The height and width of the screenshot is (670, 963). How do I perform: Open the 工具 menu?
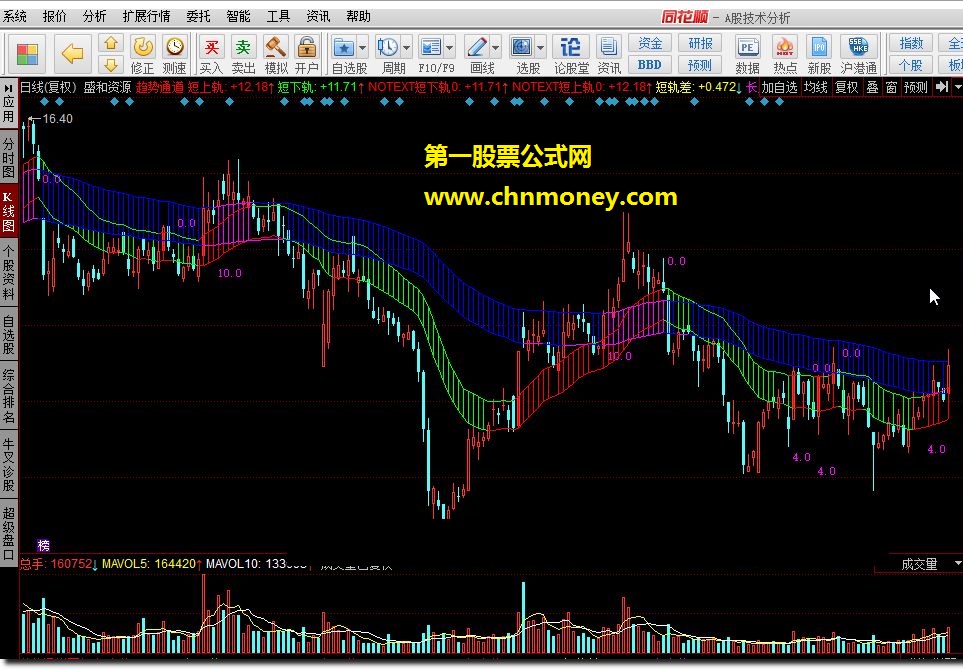pyautogui.click(x=278, y=17)
